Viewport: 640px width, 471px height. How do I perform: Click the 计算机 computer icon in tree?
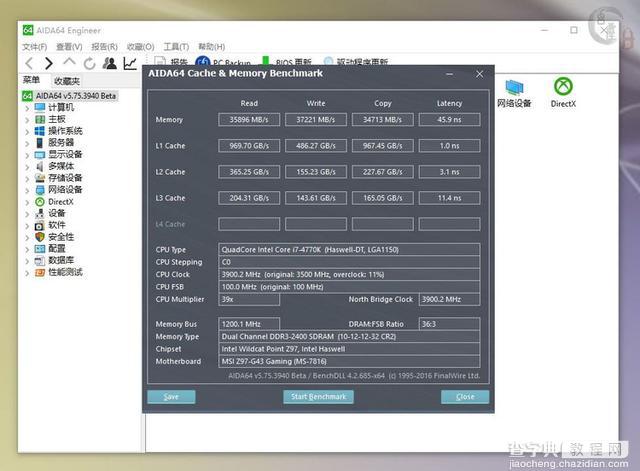pos(40,108)
